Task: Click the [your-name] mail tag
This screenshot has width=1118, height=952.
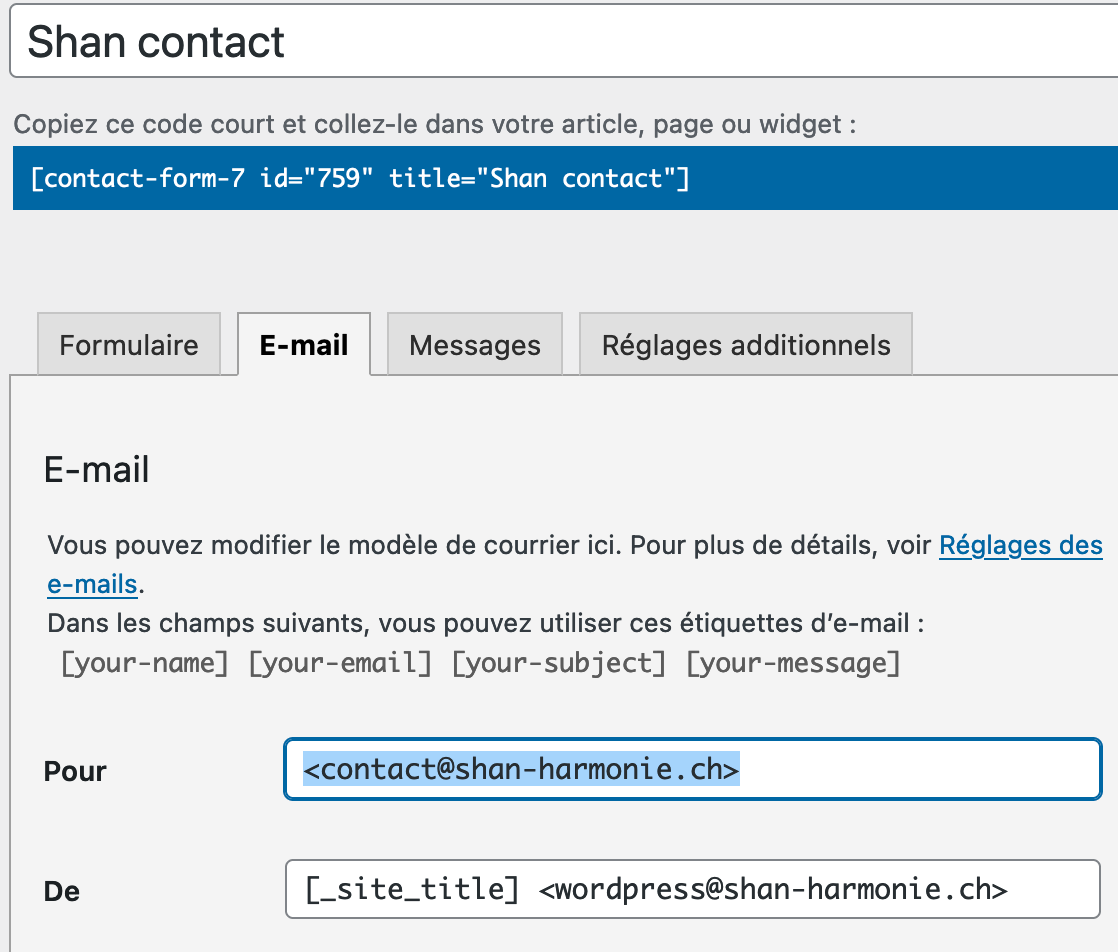Action: pyautogui.click(x=145, y=663)
